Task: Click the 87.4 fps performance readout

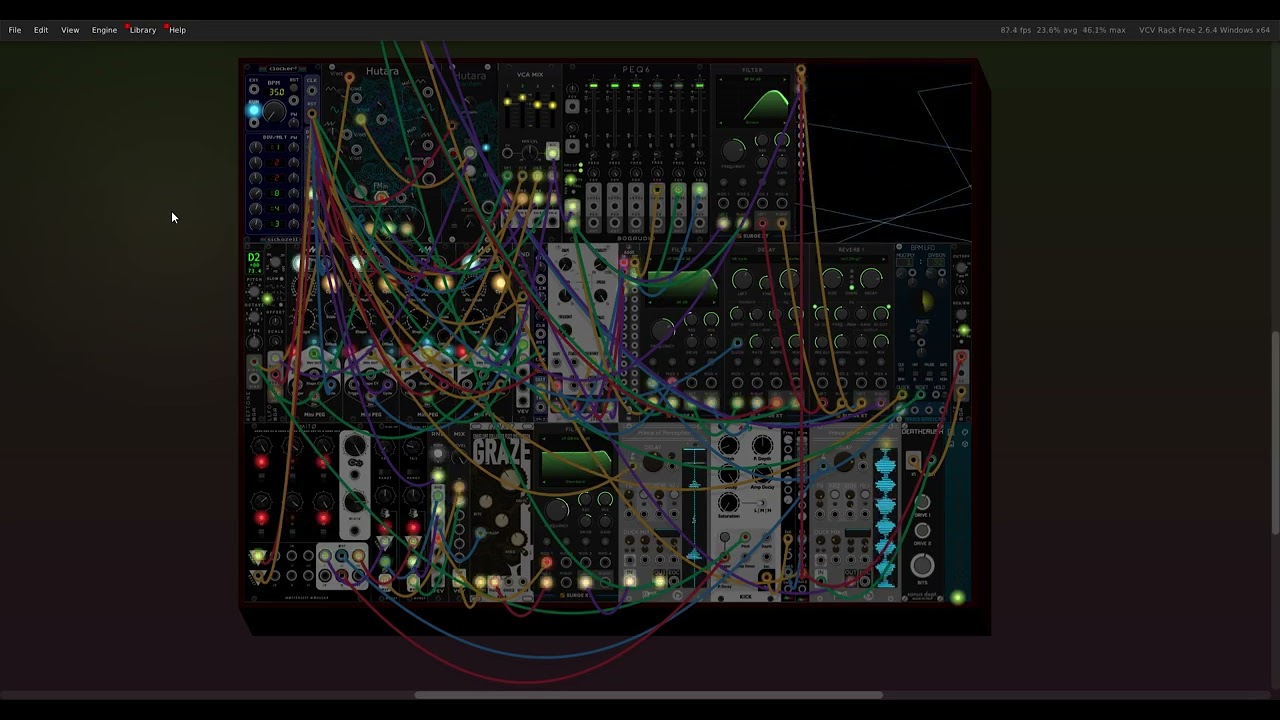Action: [x=1016, y=30]
